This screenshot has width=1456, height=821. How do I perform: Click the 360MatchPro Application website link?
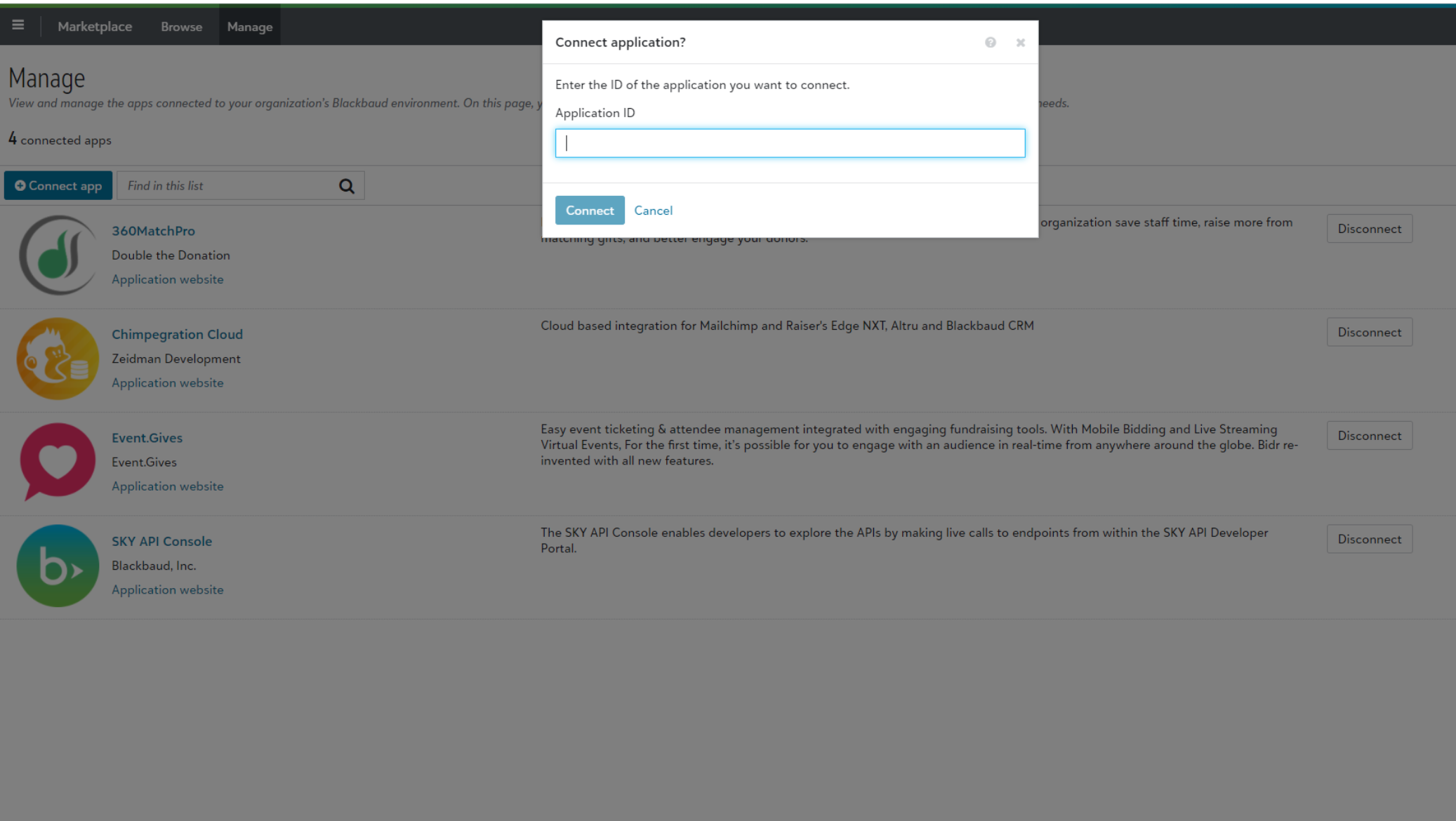tap(167, 279)
